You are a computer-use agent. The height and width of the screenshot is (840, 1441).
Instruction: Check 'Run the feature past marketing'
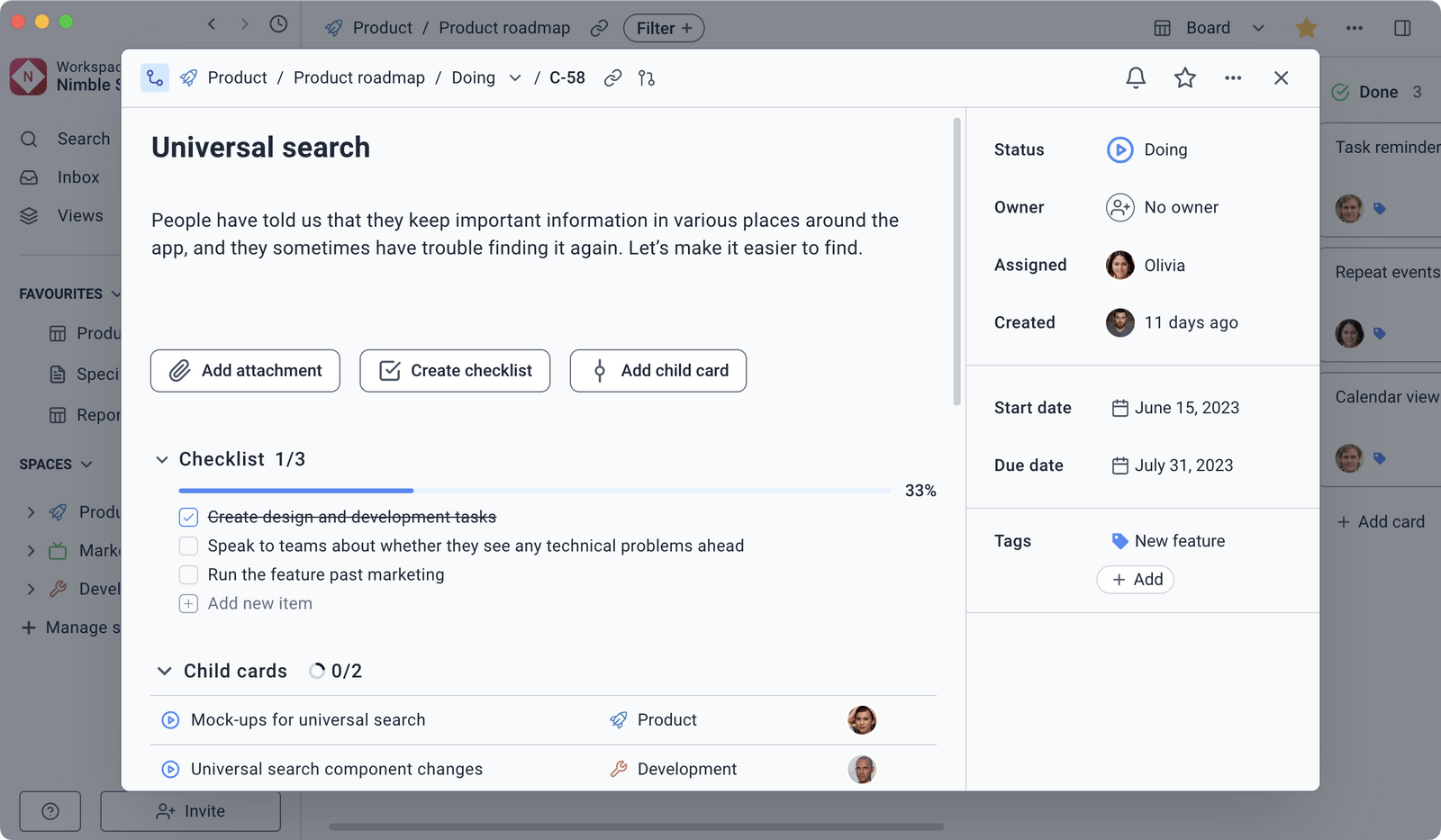click(188, 574)
